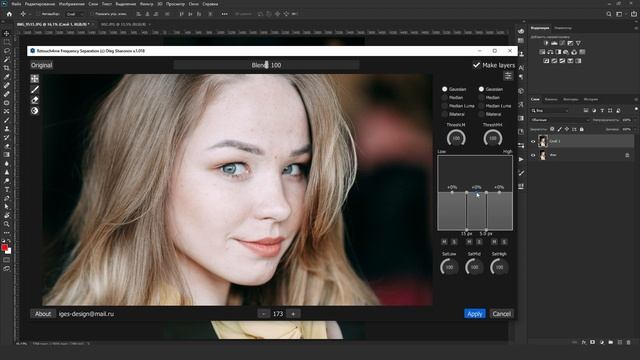Switch to the История tab
The height and width of the screenshot is (360, 640).
[x=591, y=99]
